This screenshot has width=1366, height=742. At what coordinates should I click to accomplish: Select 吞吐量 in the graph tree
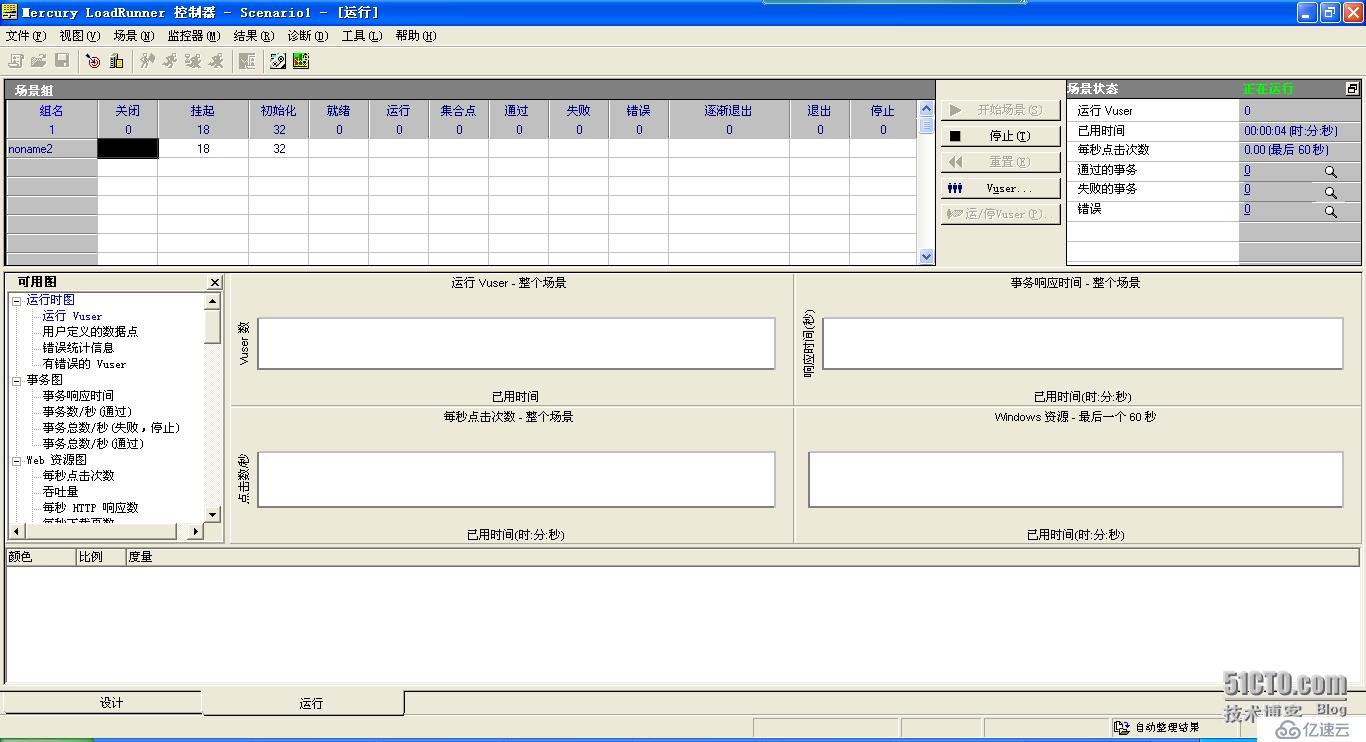pyautogui.click(x=60, y=492)
